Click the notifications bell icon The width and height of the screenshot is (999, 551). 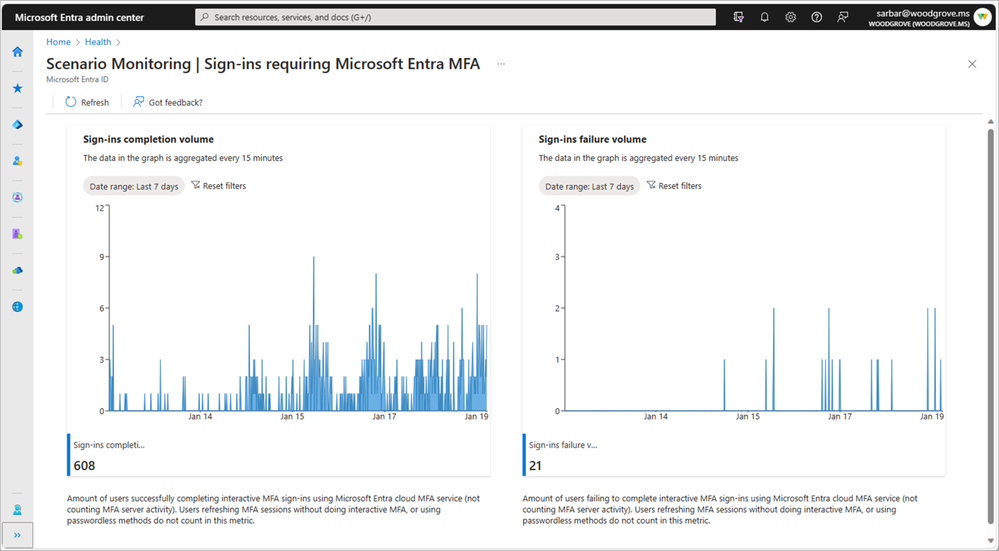point(765,17)
